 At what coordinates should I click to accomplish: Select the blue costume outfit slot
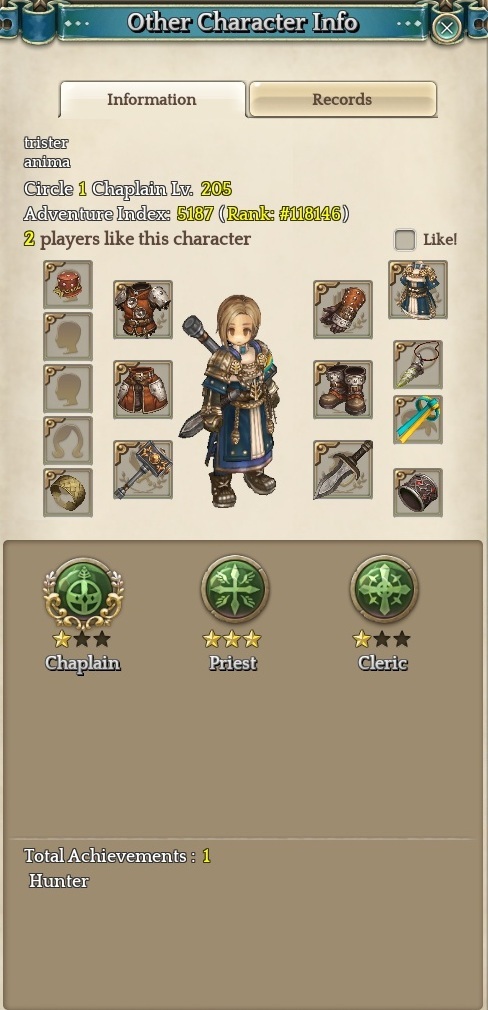tap(418, 289)
